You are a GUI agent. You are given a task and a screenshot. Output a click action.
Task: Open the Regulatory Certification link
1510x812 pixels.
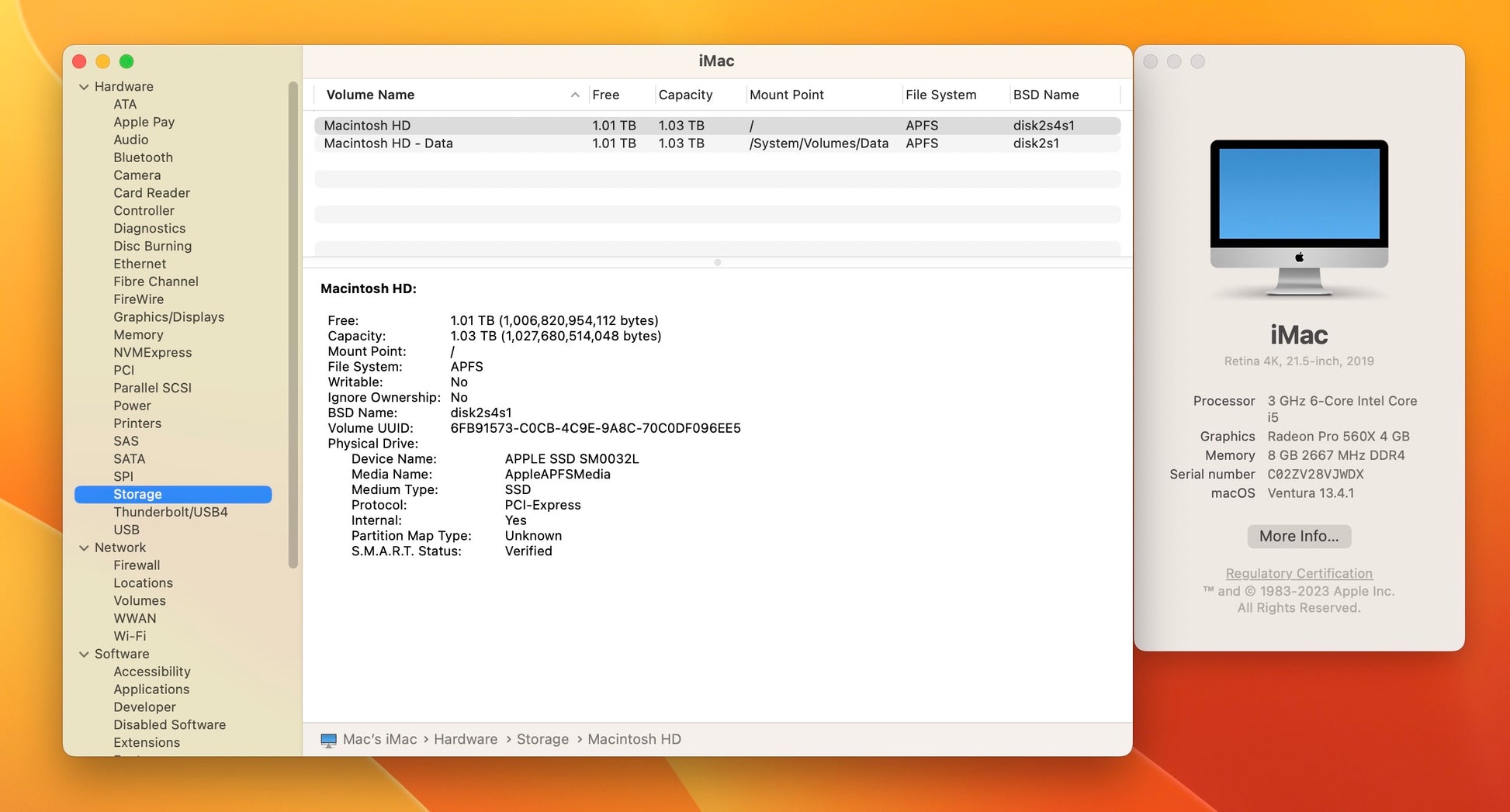coord(1298,573)
